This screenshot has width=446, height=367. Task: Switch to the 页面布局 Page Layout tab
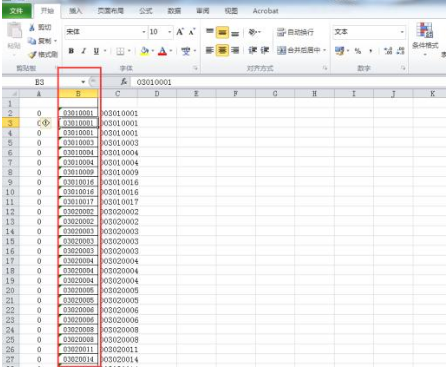point(111,11)
